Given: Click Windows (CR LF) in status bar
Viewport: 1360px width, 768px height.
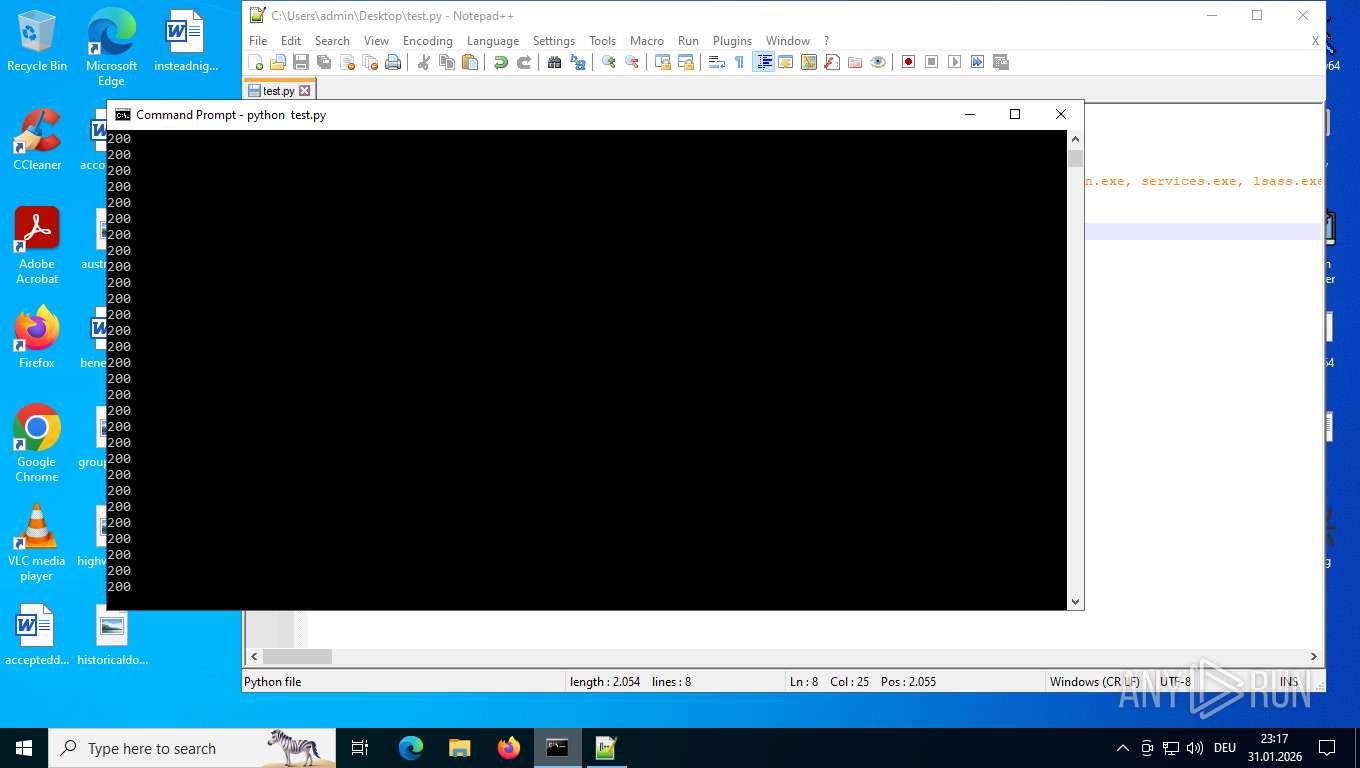Looking at the screenshot, I should [x=1094, y=682].
